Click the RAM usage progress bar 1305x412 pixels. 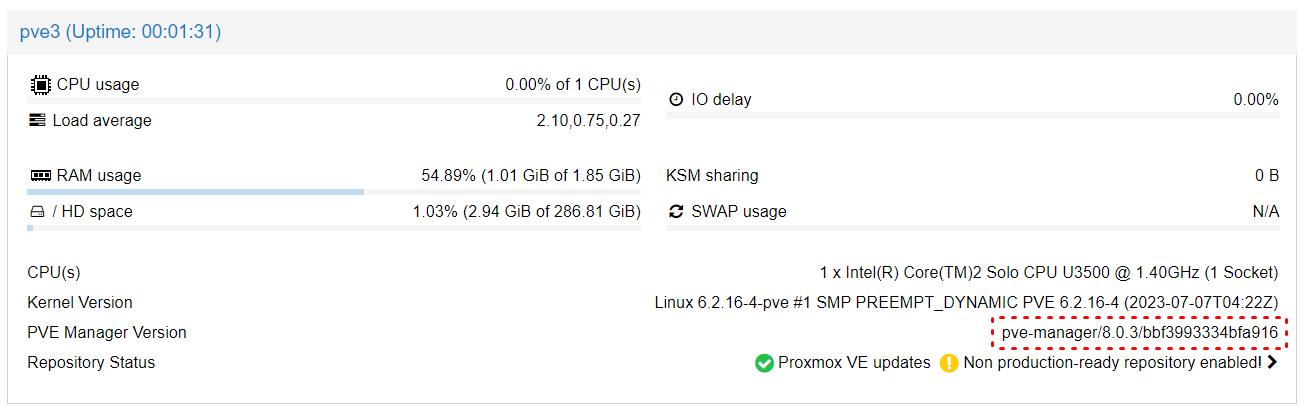pos(334,192)
